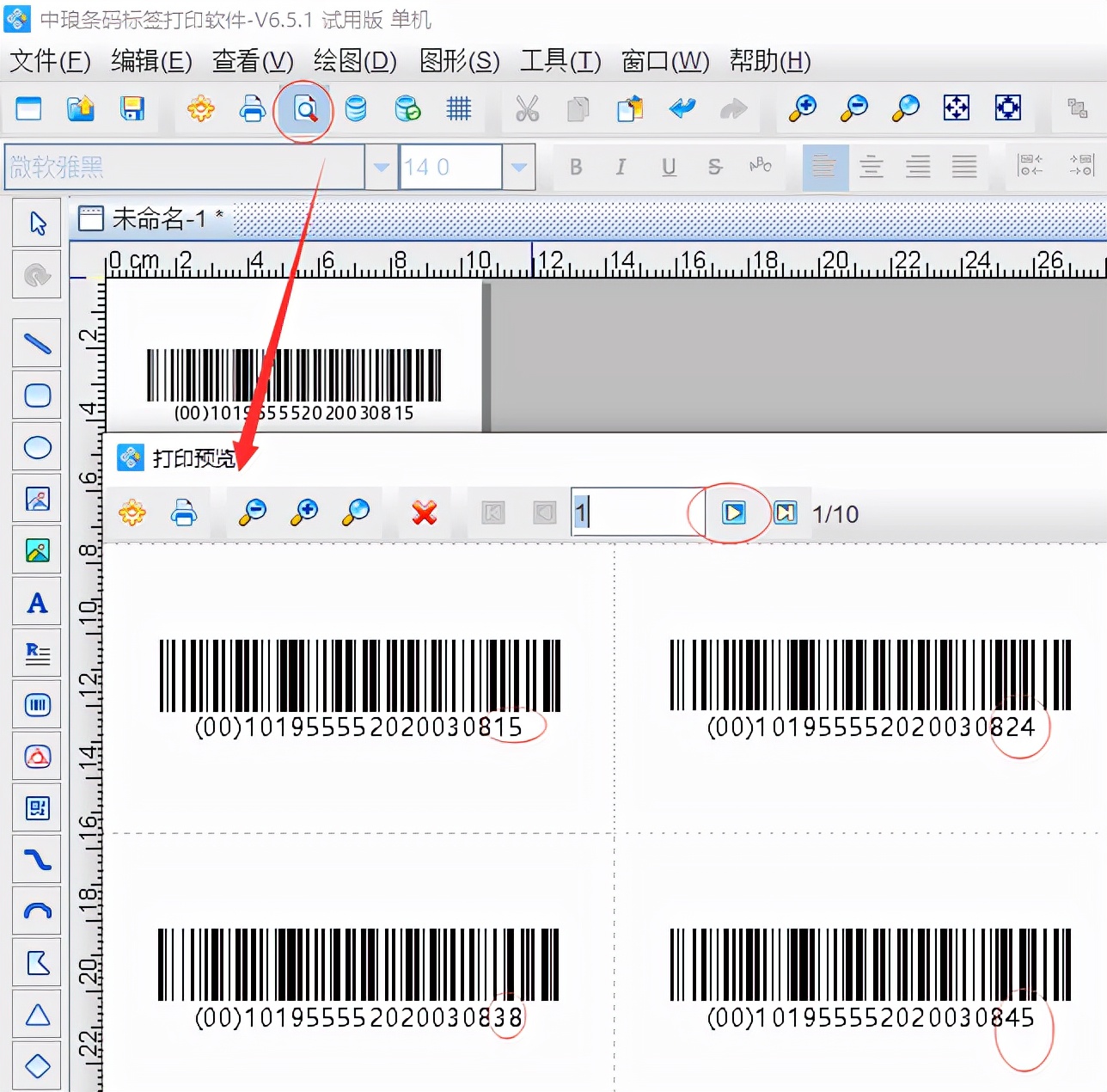
Task: Select the ellipse drawing tool
Action: click(x=37, y=448)
